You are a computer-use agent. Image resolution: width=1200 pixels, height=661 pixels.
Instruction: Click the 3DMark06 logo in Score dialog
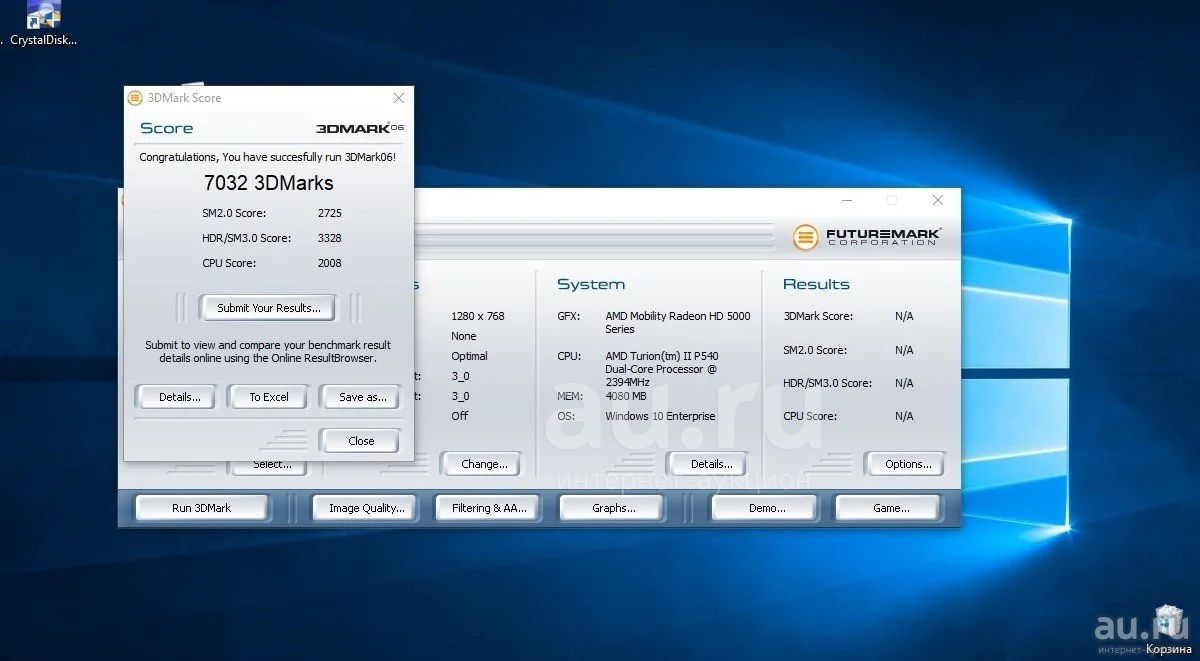pos(360,128)
